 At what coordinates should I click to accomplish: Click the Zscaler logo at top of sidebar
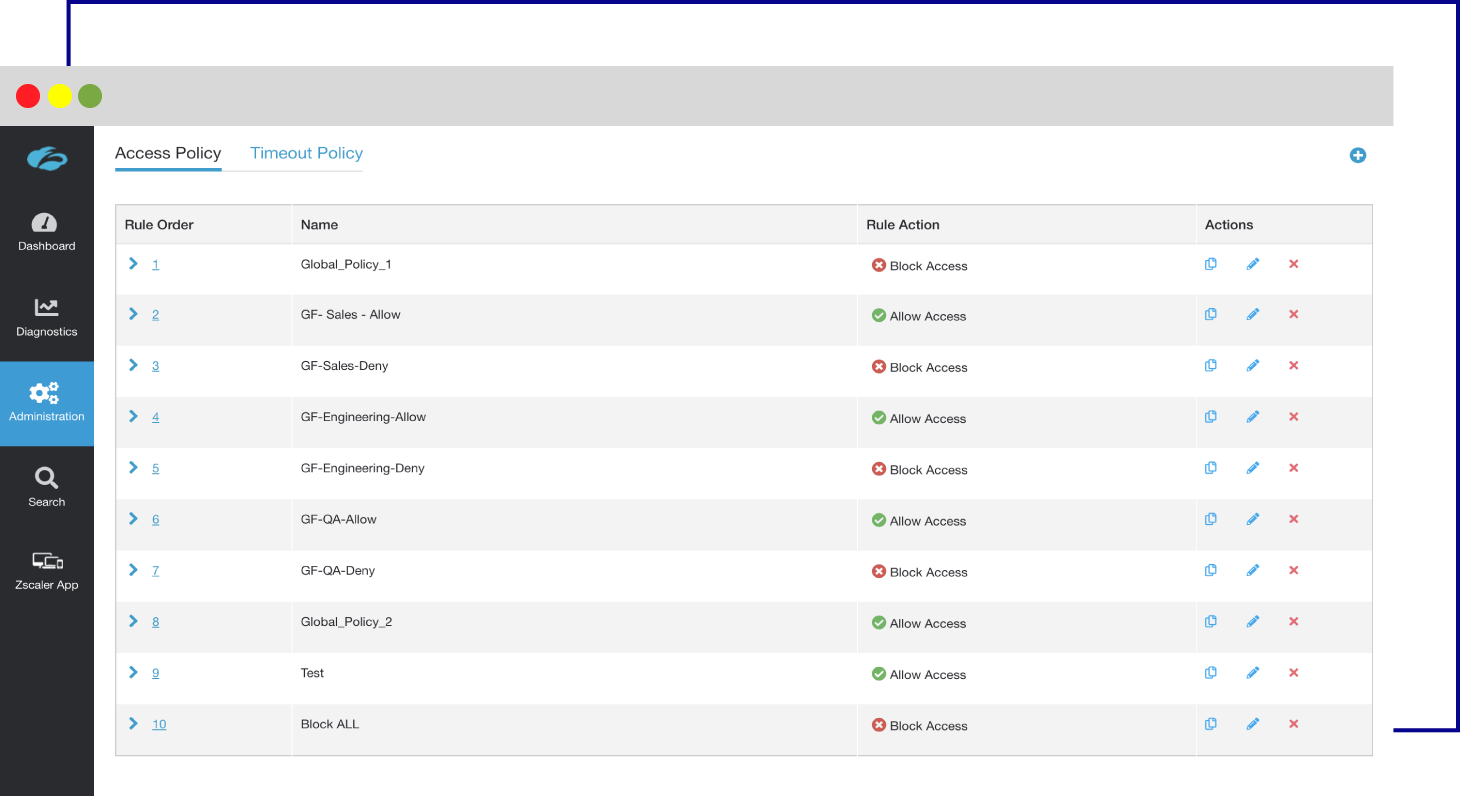[x=46, y=159]
